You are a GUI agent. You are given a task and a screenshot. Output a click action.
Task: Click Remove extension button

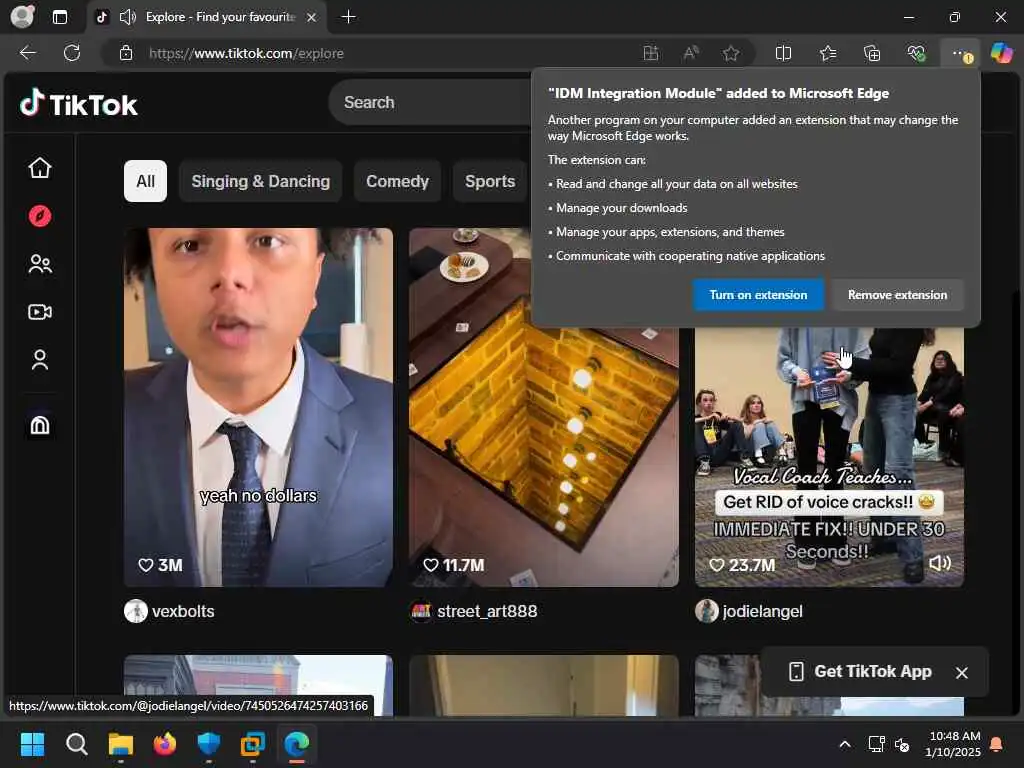(x=897, y=295)
